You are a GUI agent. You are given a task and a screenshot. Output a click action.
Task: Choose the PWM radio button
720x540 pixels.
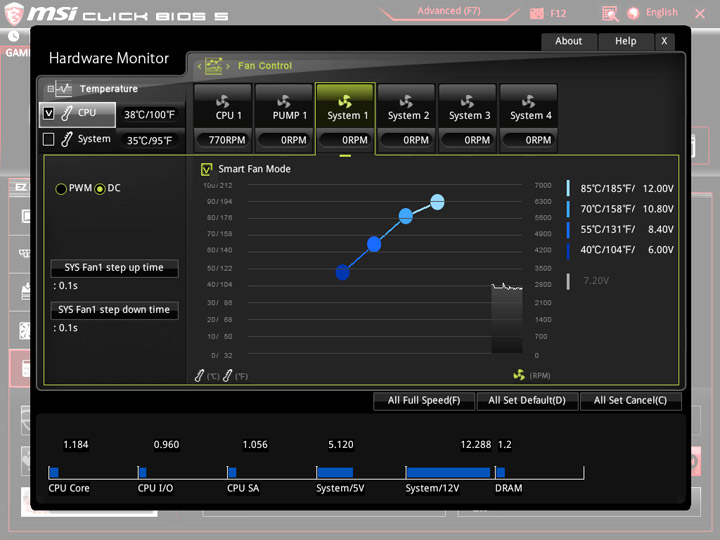61,189
